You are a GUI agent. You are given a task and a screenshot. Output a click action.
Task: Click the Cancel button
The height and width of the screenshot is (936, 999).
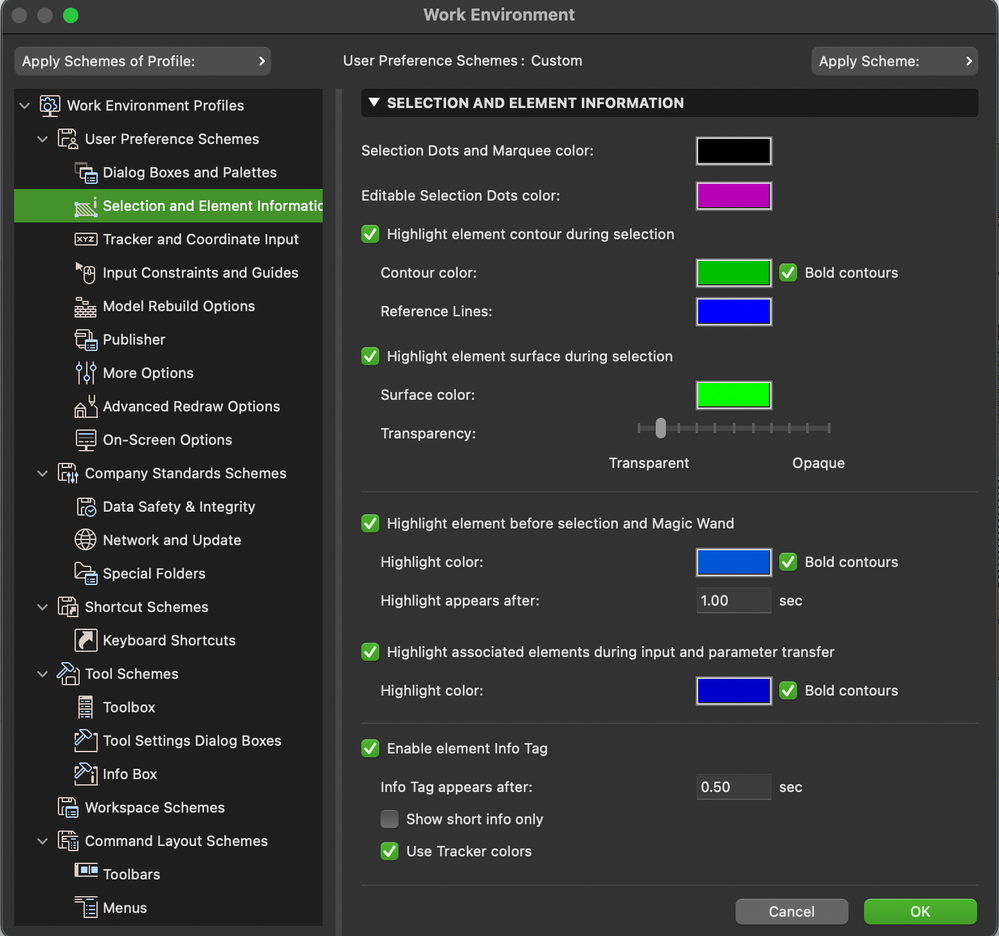[x=791, y=911]
